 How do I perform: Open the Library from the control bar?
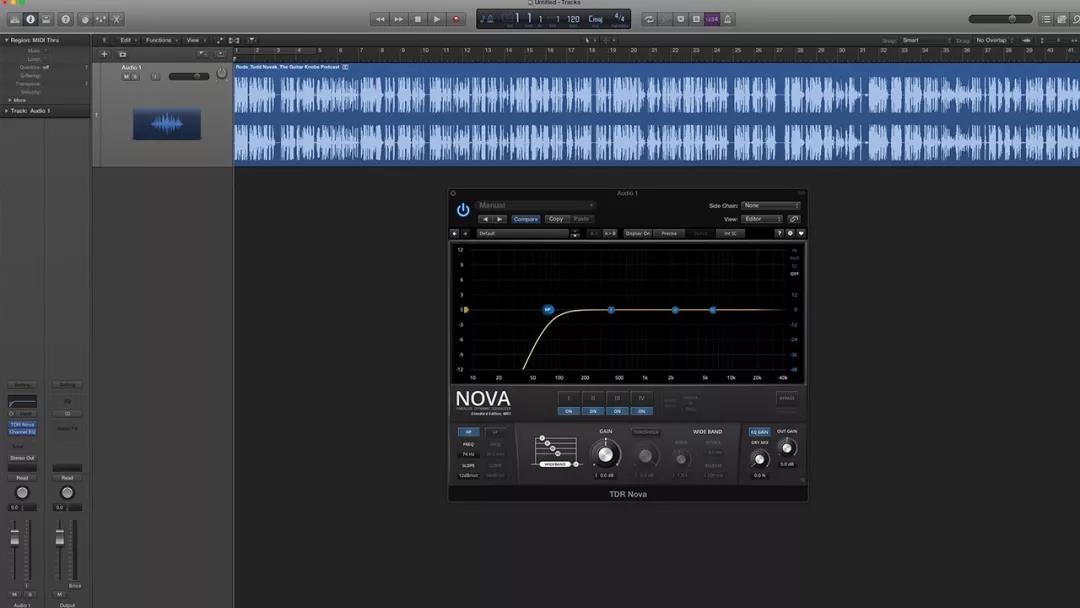(14, 19)
